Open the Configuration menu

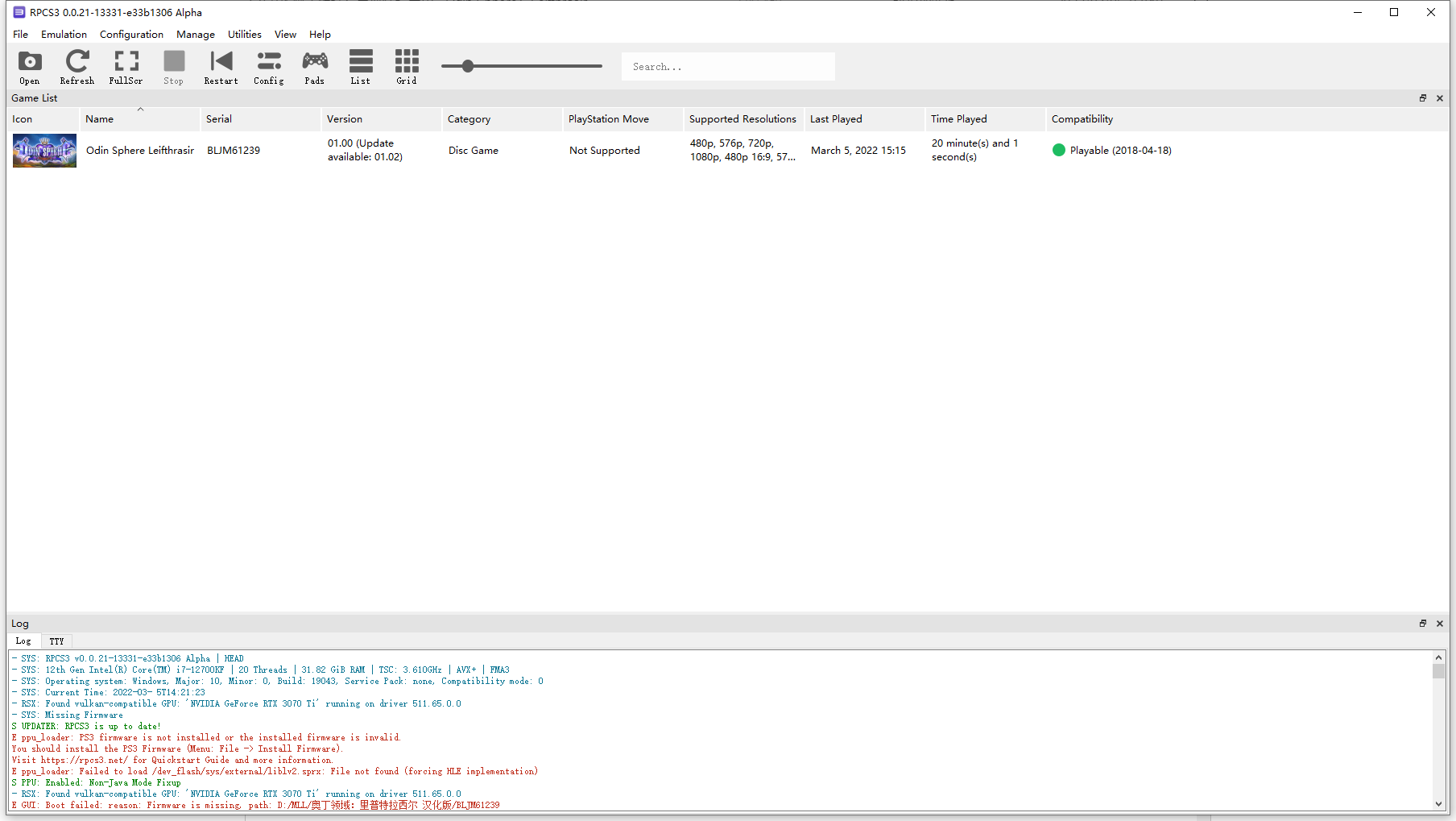(x=131, y=35)
